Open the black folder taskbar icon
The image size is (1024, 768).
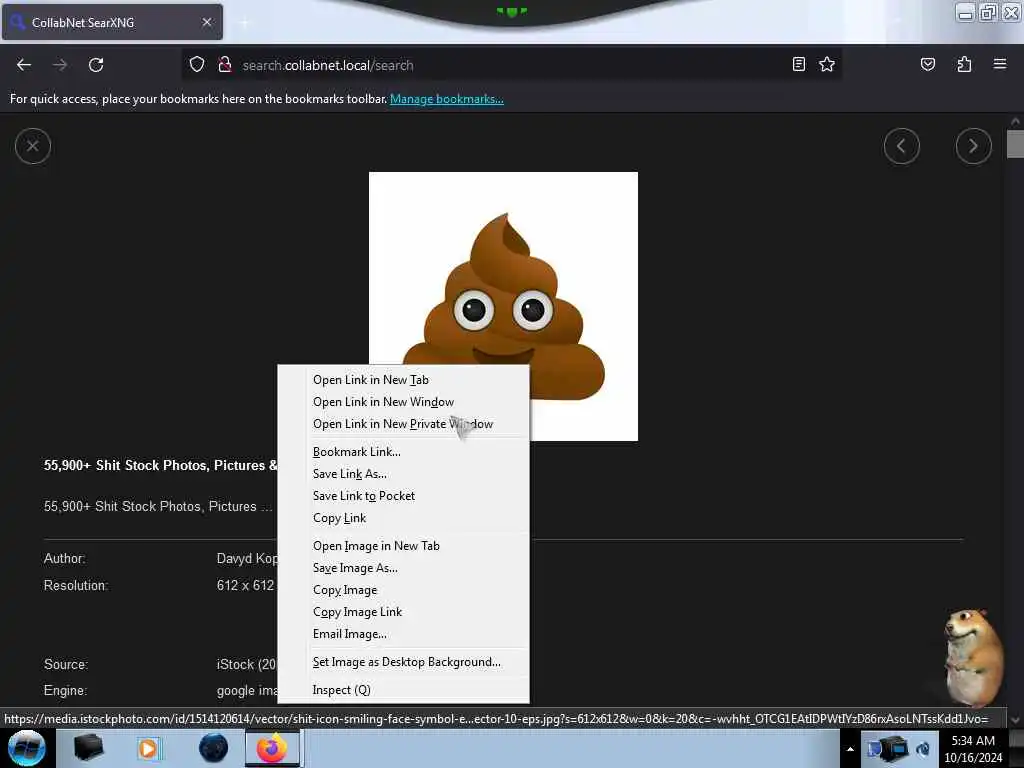[88, 748]
